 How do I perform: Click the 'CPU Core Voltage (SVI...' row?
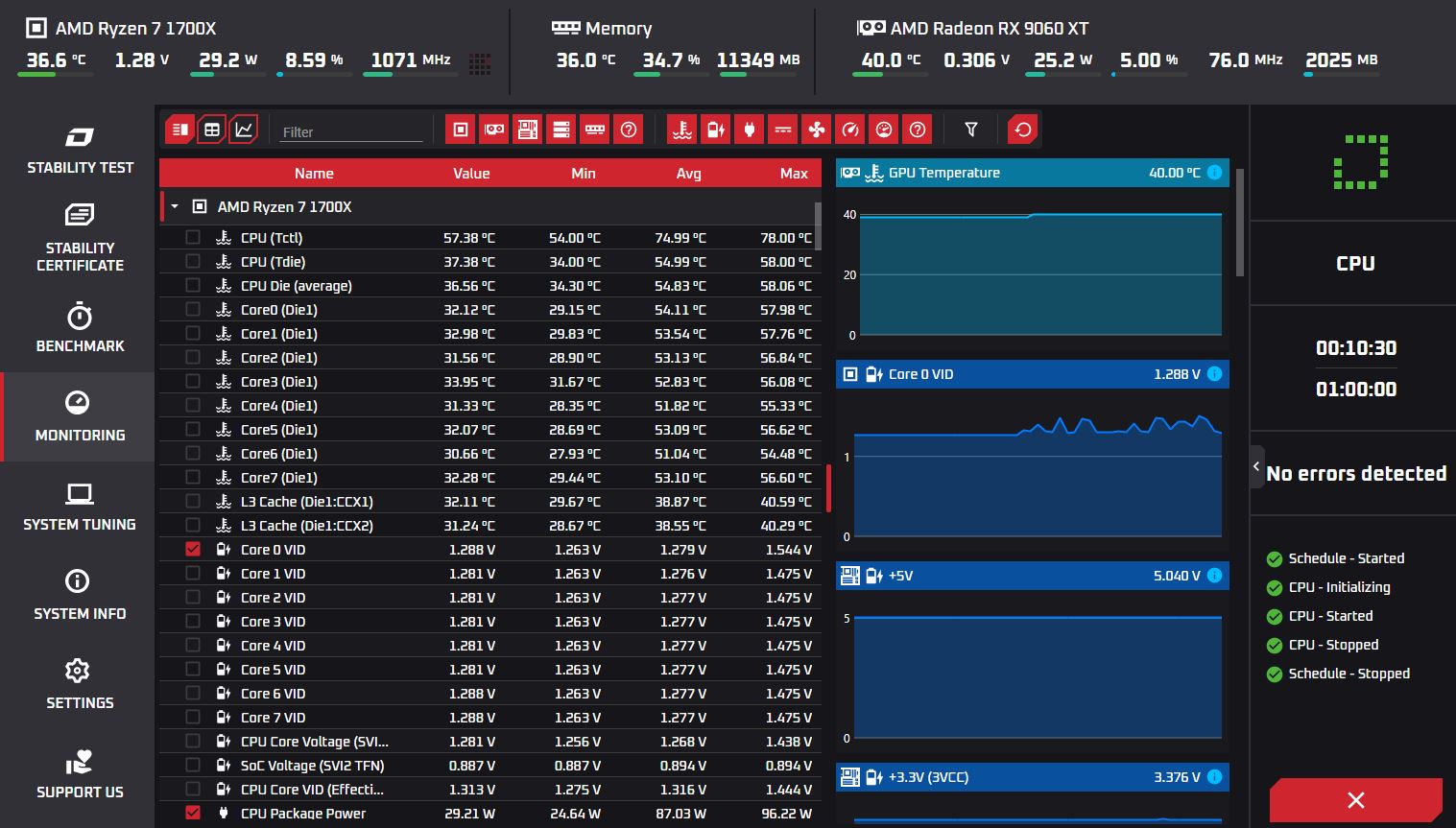coord(490,741)
